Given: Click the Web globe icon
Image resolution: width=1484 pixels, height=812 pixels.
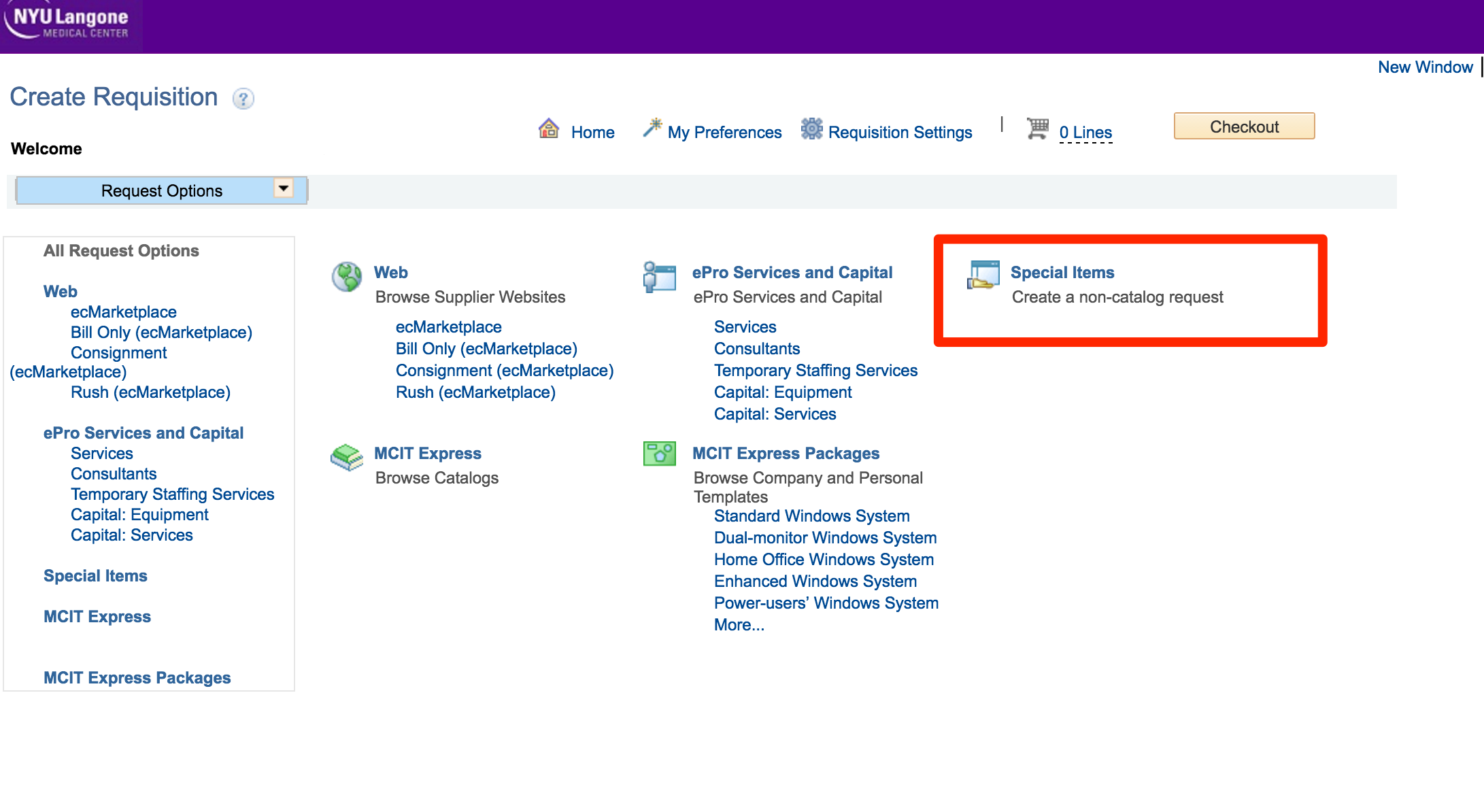Looking at the screenshot, I should tap(347, 277).
